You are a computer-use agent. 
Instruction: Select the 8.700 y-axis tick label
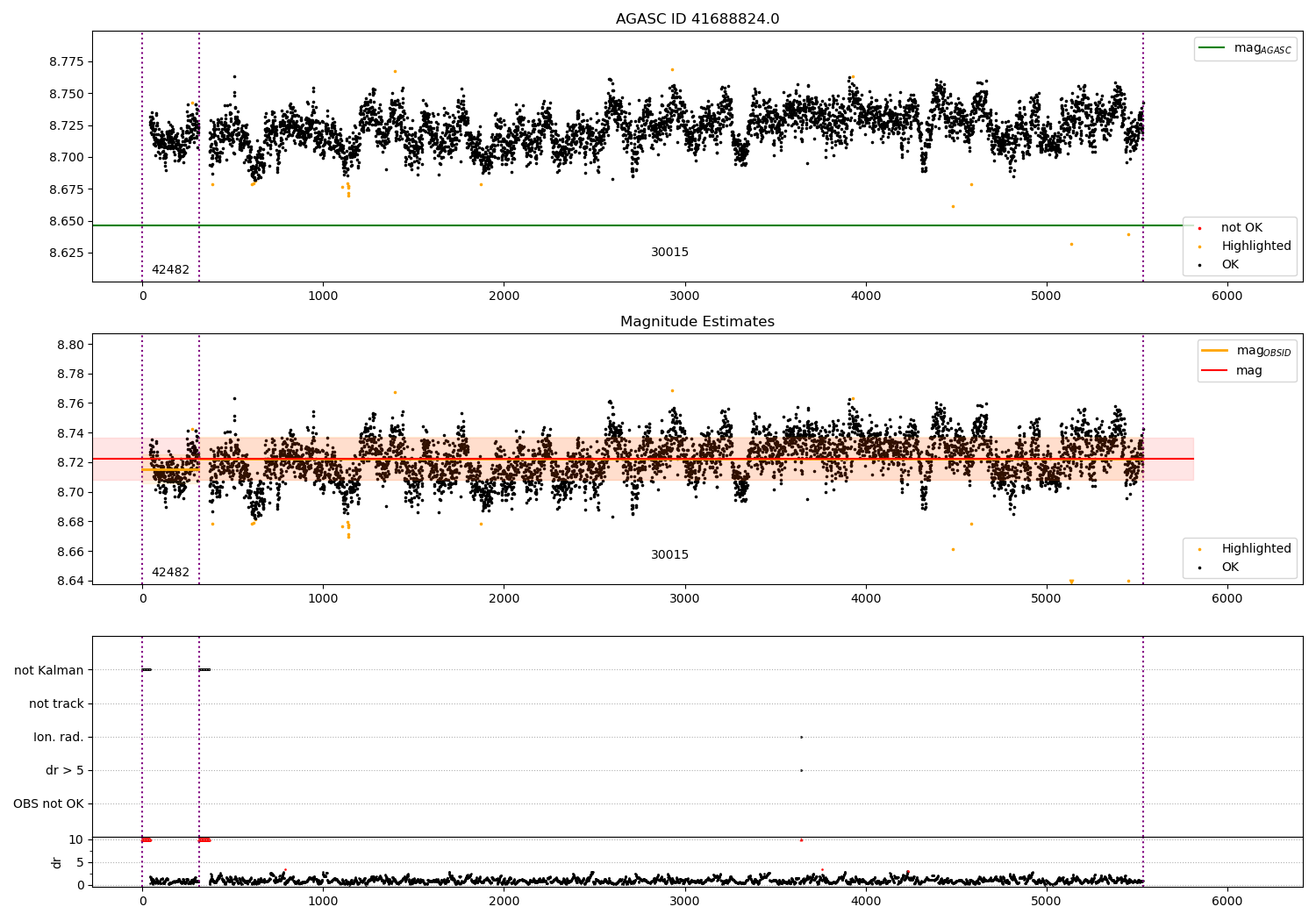click(x=67, y=158)
